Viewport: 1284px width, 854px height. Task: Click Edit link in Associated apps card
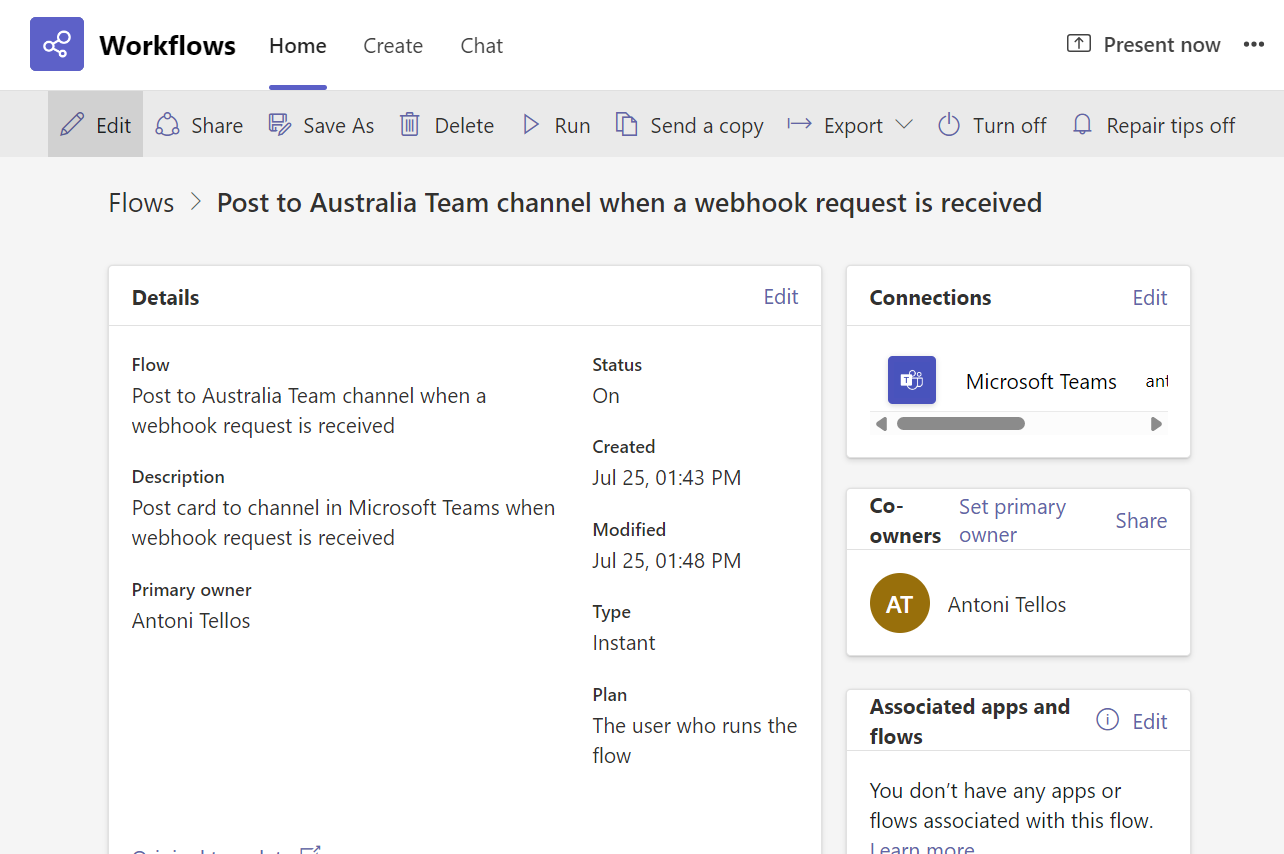[1150, 721]
